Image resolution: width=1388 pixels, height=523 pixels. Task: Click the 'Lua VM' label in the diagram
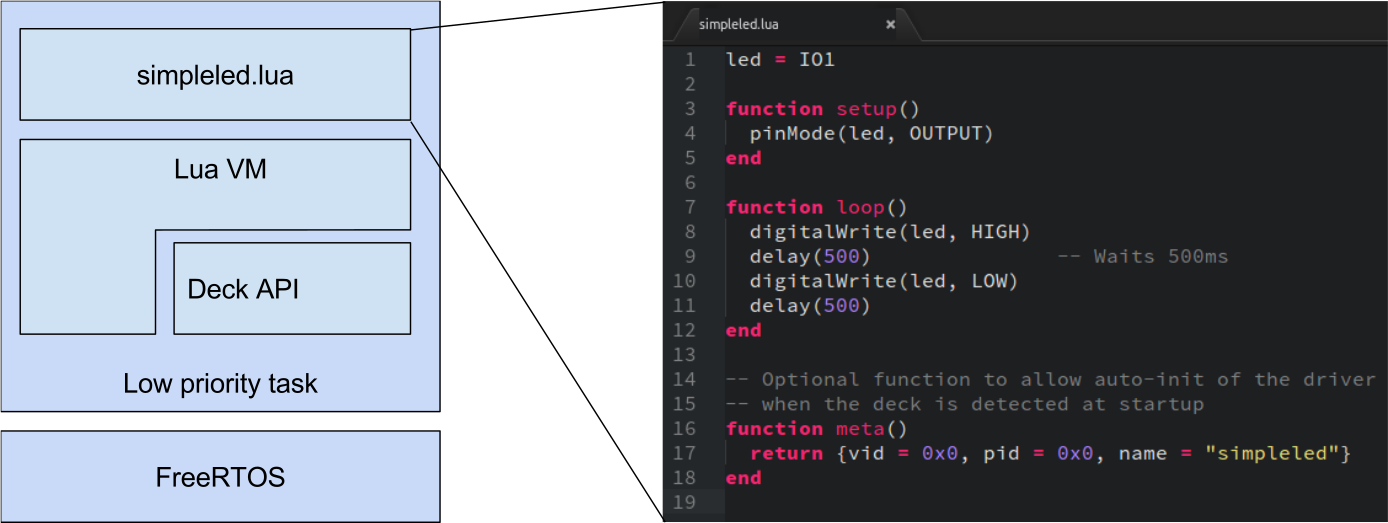[220, 169]
